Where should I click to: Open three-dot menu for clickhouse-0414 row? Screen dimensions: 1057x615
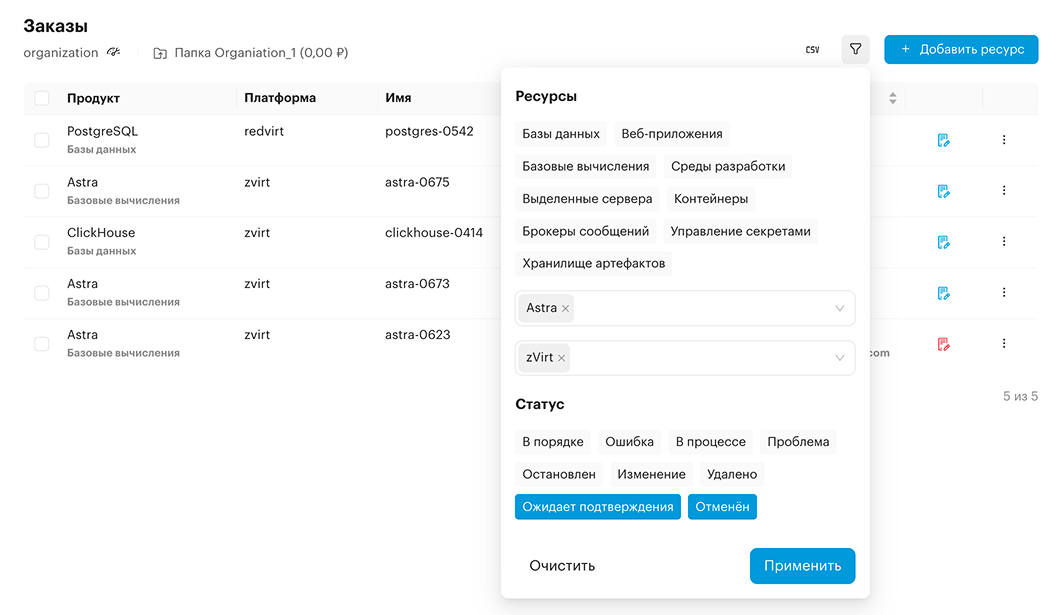1004,241
